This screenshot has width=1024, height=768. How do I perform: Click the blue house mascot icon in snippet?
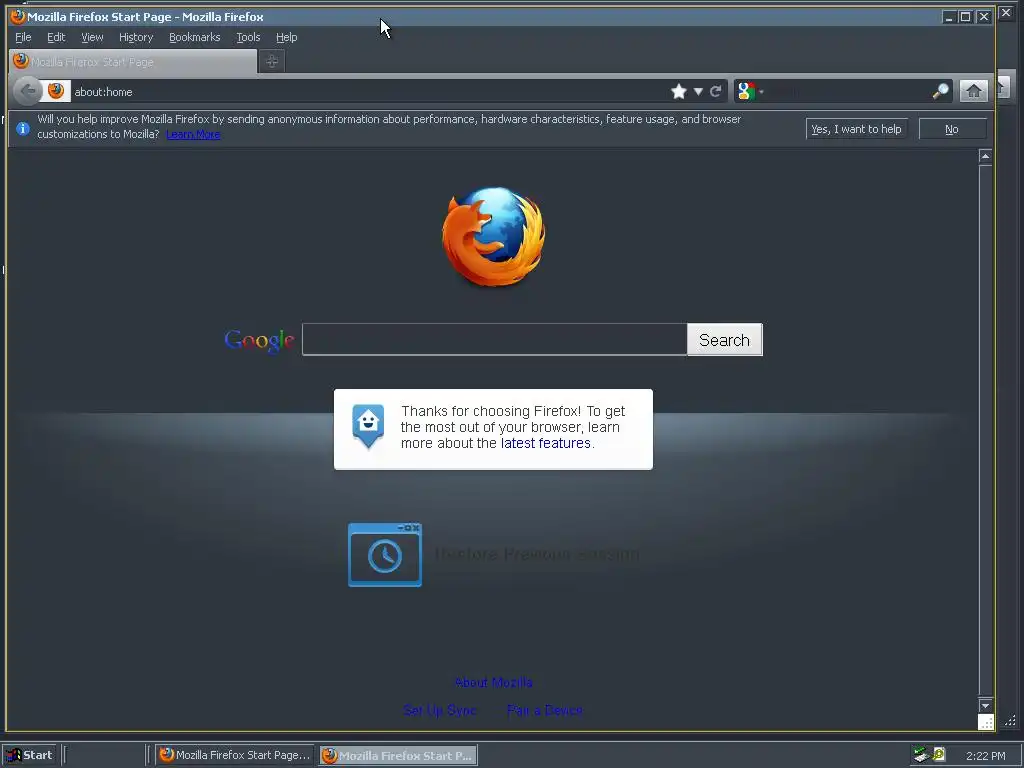pos(368,426)
